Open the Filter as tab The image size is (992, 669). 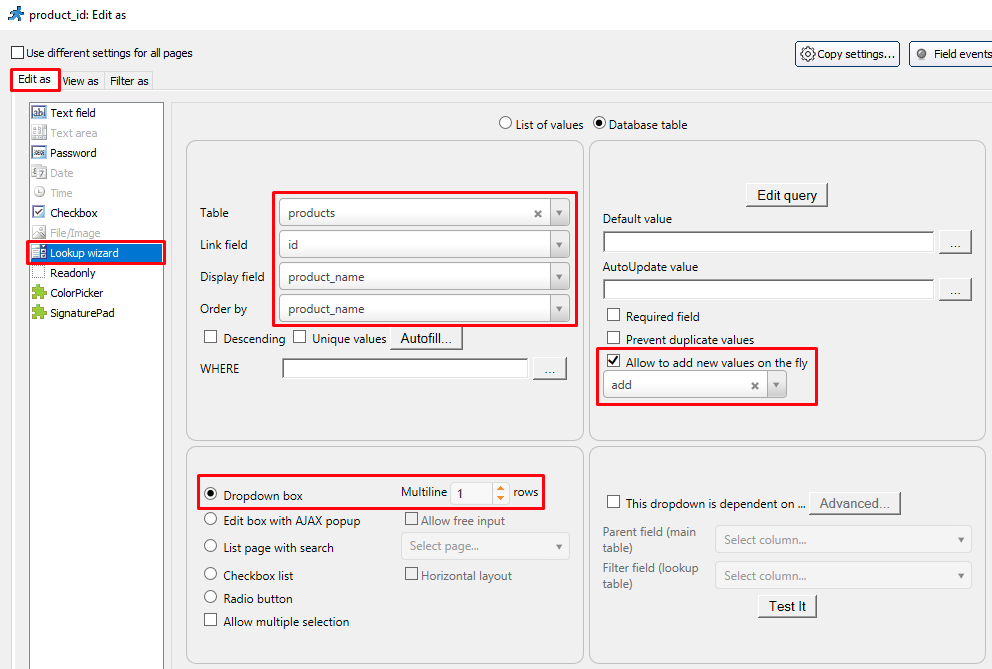tap(129, 81)
